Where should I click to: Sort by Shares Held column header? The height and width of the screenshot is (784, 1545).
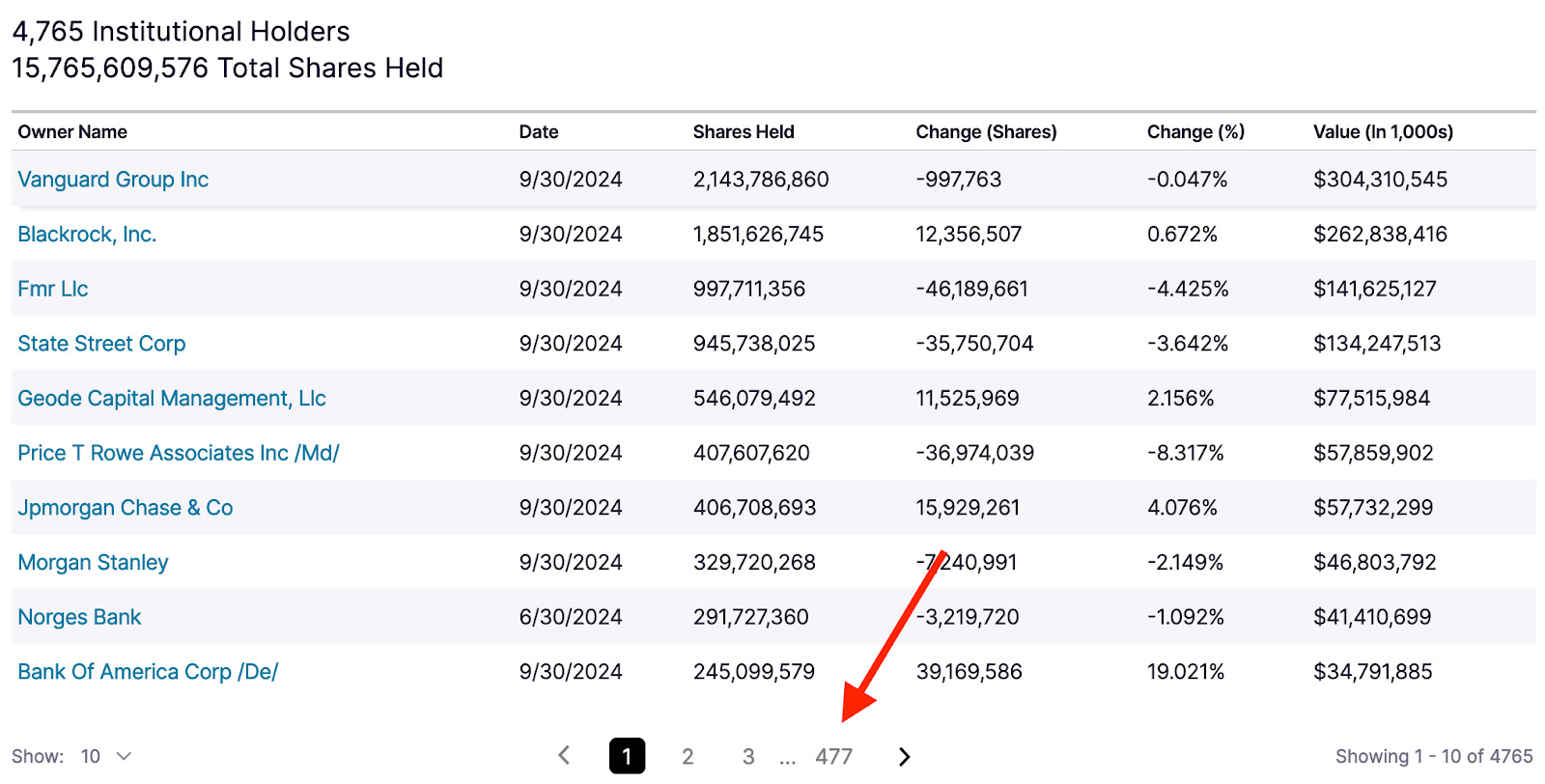click(744, 132)
